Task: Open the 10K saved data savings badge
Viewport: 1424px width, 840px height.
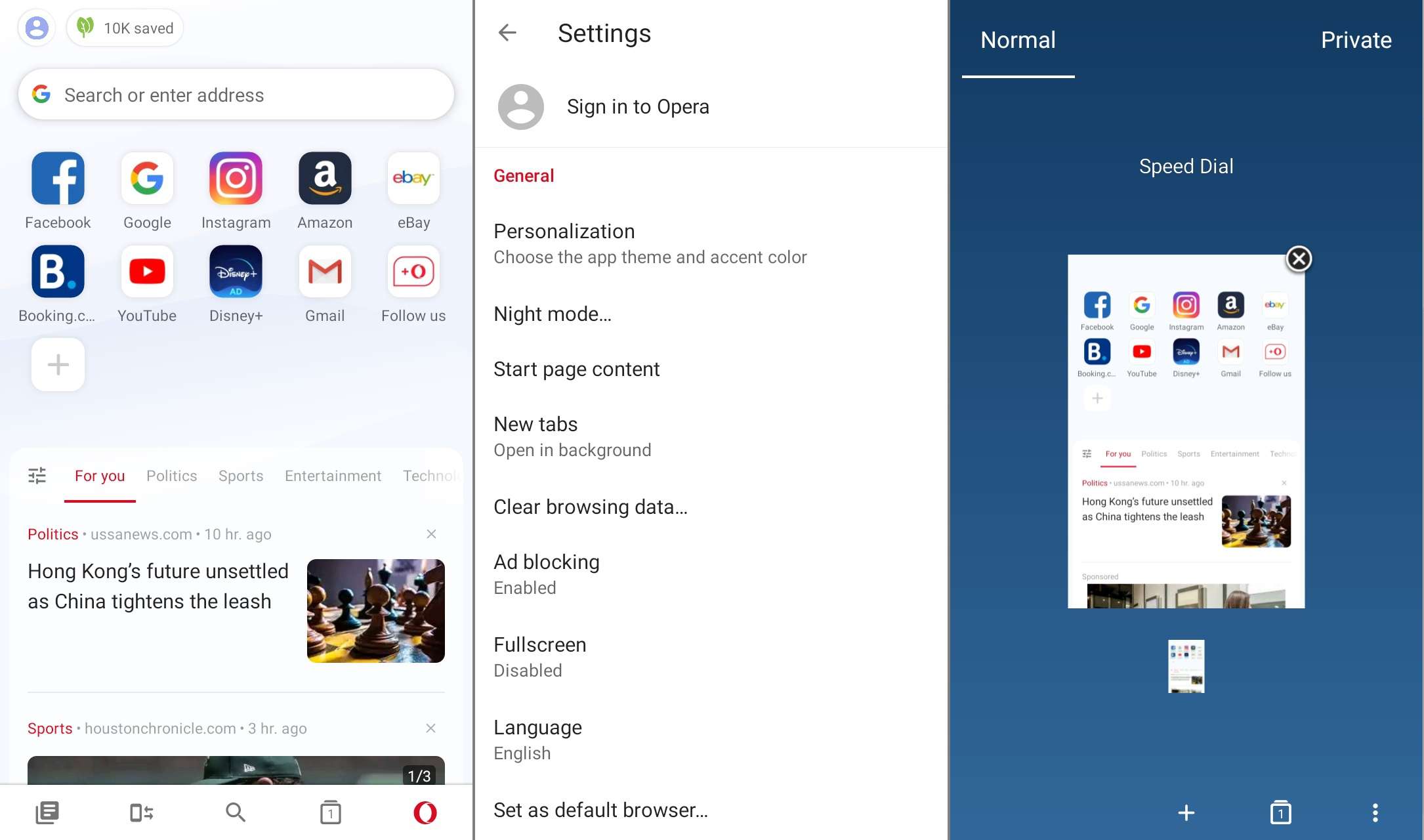Action: pos(125,28)
